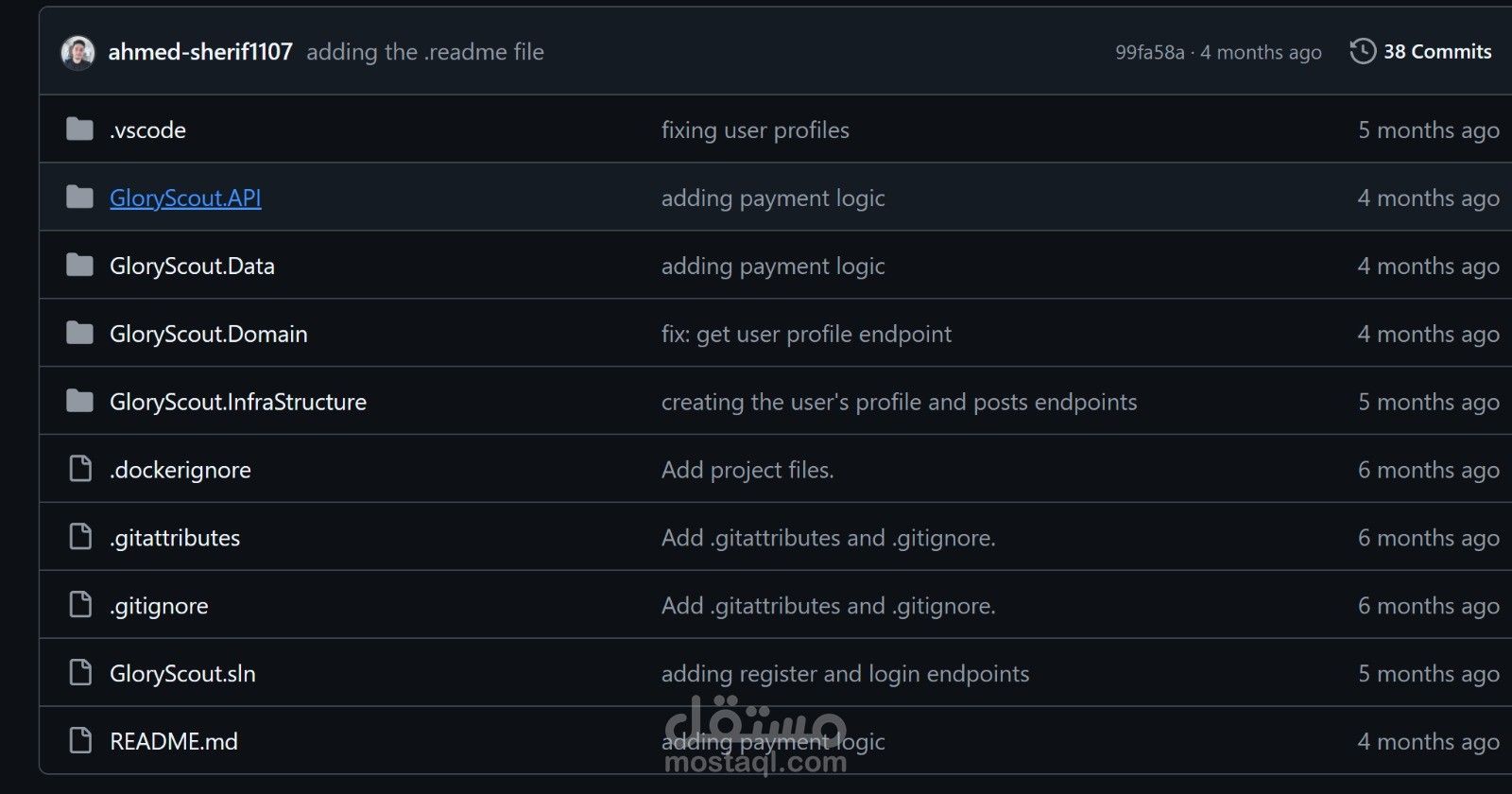This screenshot has height=794, width=1512.
Task: Open the GloryScout.InfraStructure folder
Action: pos(238,402)
